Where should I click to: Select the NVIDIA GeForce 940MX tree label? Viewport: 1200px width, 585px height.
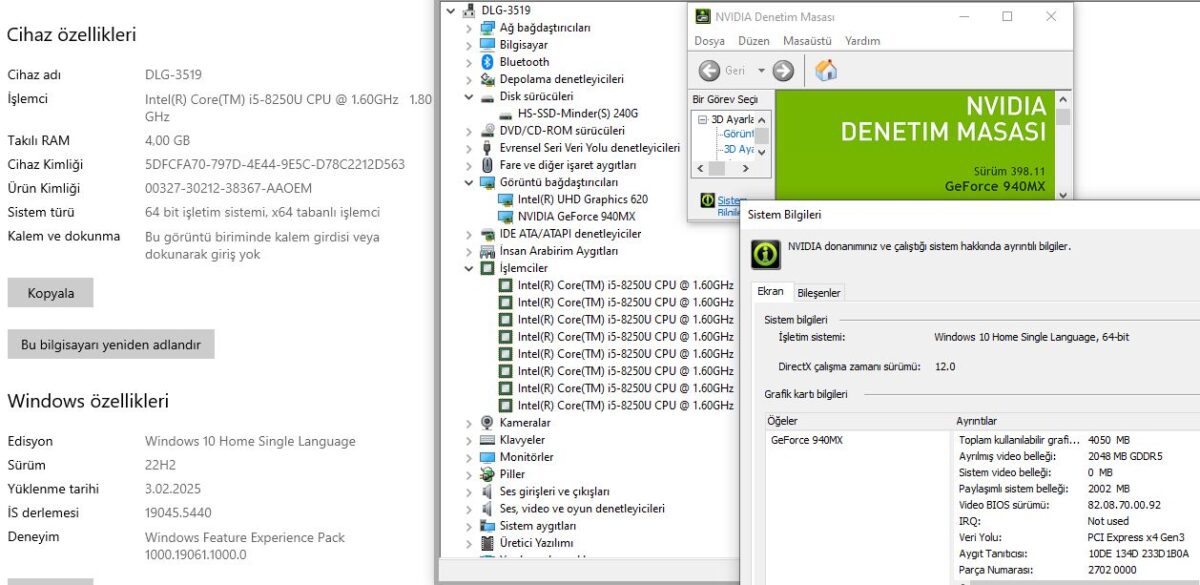pyautogui.click(x=576, y=216)
